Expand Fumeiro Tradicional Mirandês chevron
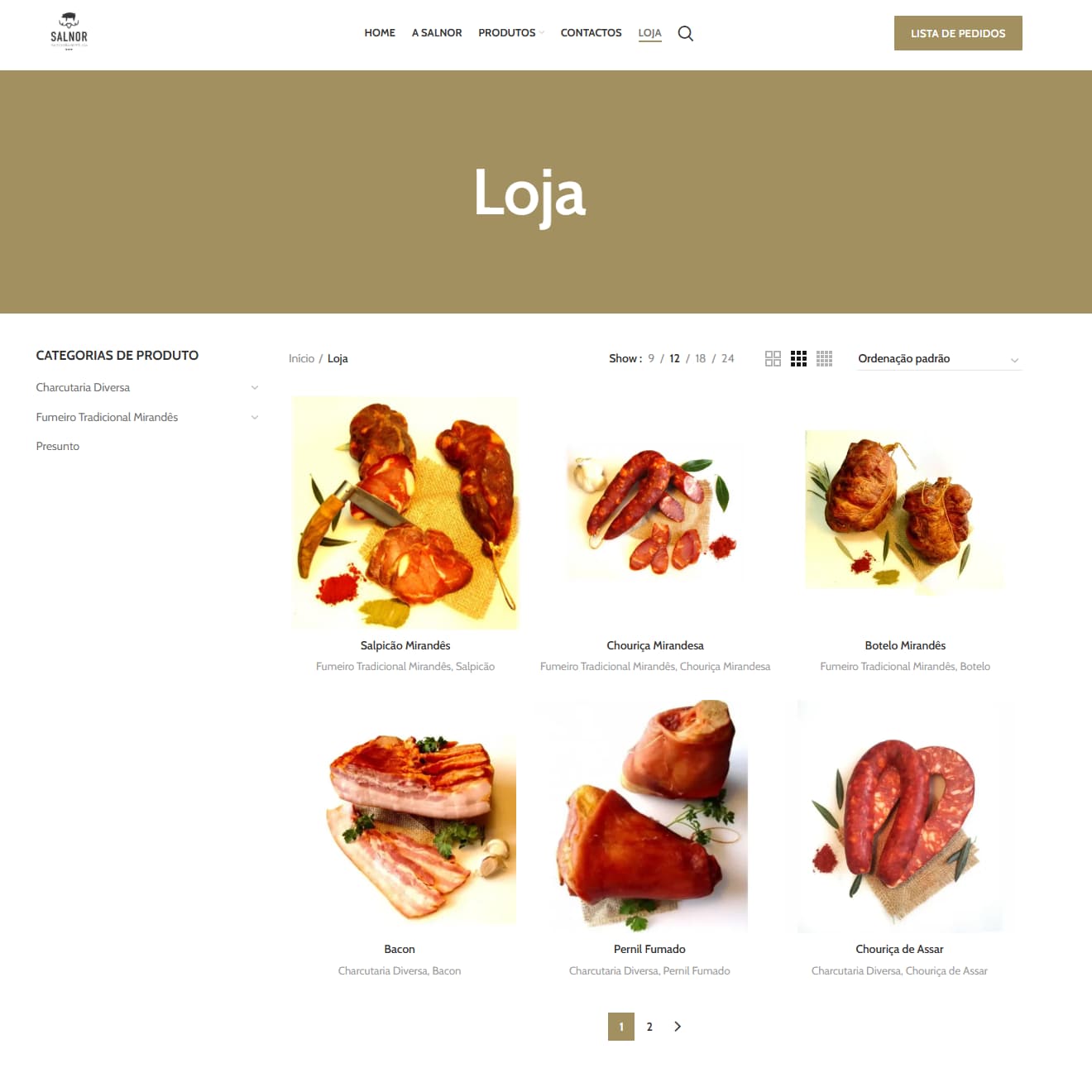The image size is (1092, 1092). pos(255,417)
